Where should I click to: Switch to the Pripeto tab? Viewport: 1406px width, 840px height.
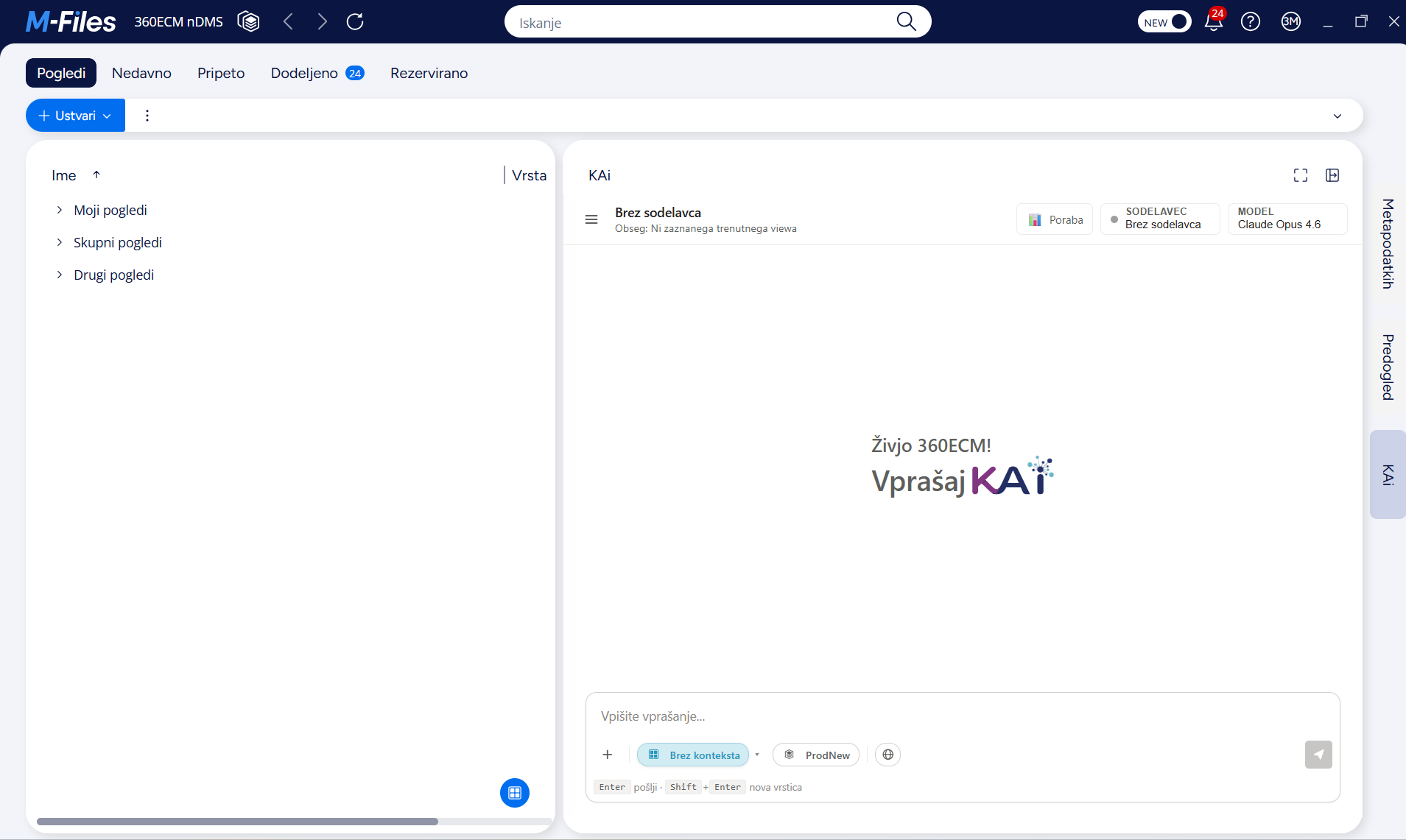pos(221,73)
